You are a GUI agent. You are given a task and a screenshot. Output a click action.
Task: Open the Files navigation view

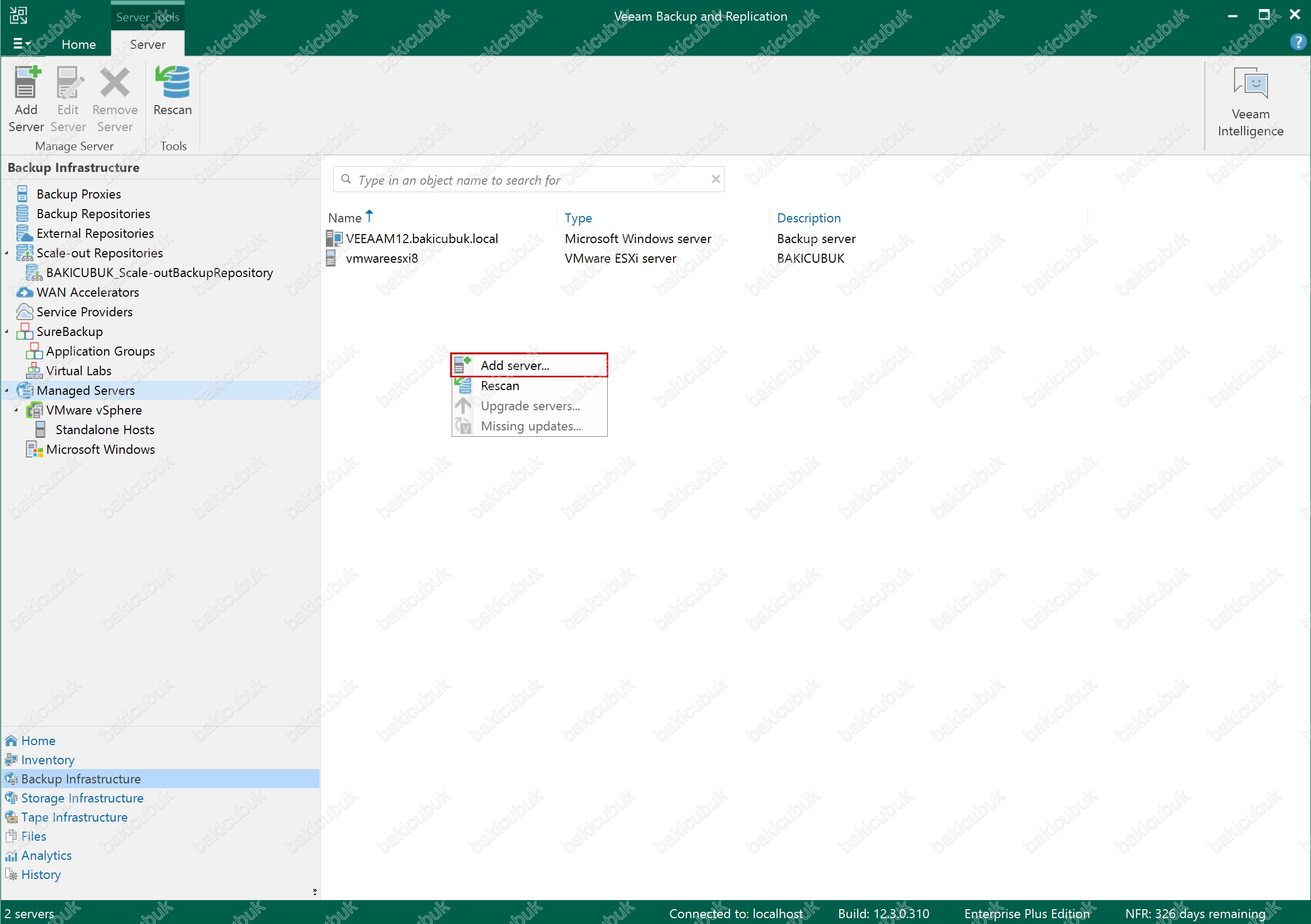(33, 836)
